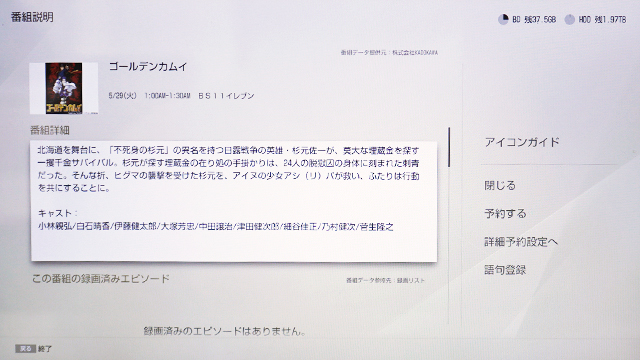Click the program description text box

coord(233,201)
